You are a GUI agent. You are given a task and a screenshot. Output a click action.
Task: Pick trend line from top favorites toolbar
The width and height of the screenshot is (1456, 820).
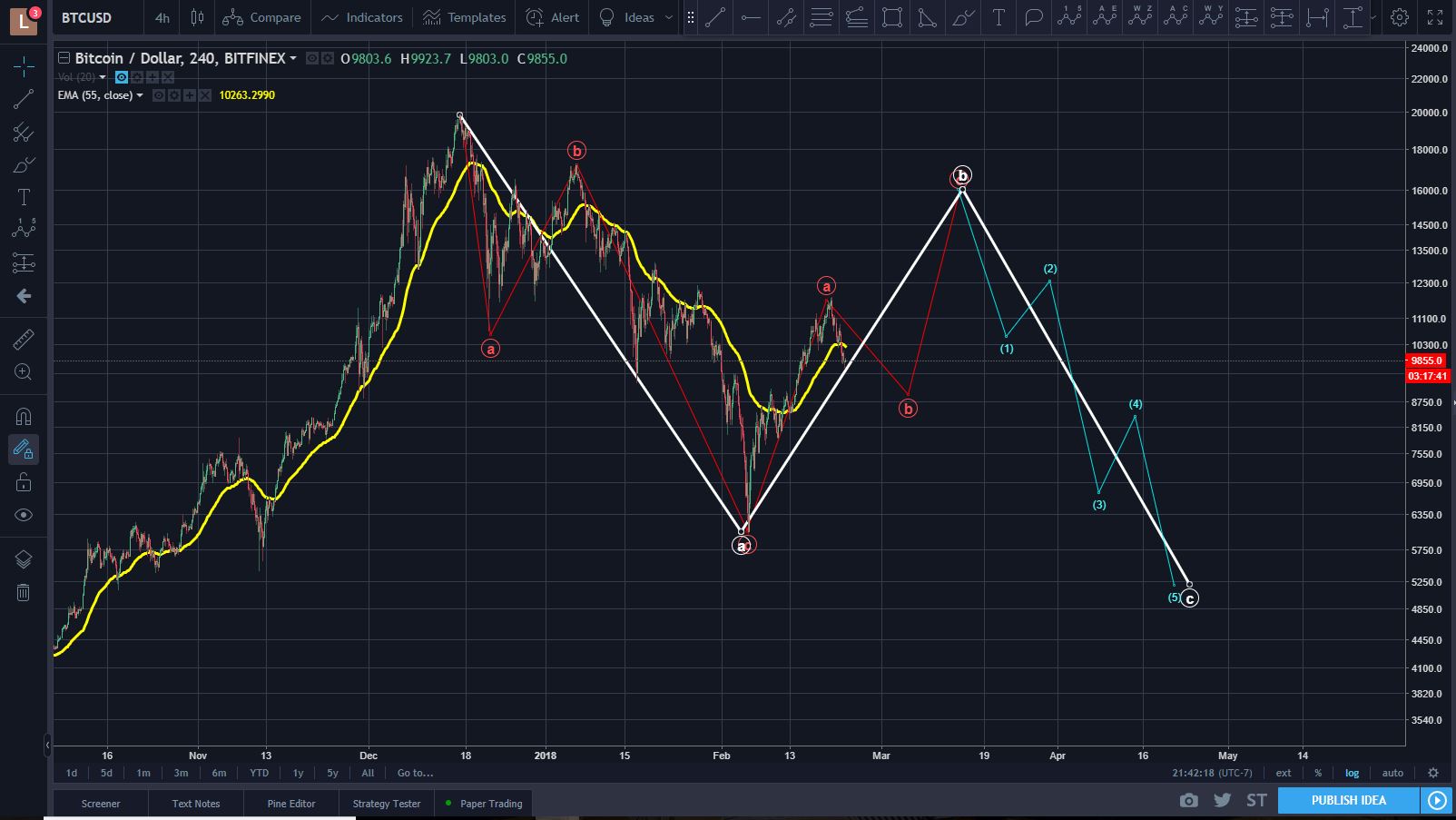[715, 17]
